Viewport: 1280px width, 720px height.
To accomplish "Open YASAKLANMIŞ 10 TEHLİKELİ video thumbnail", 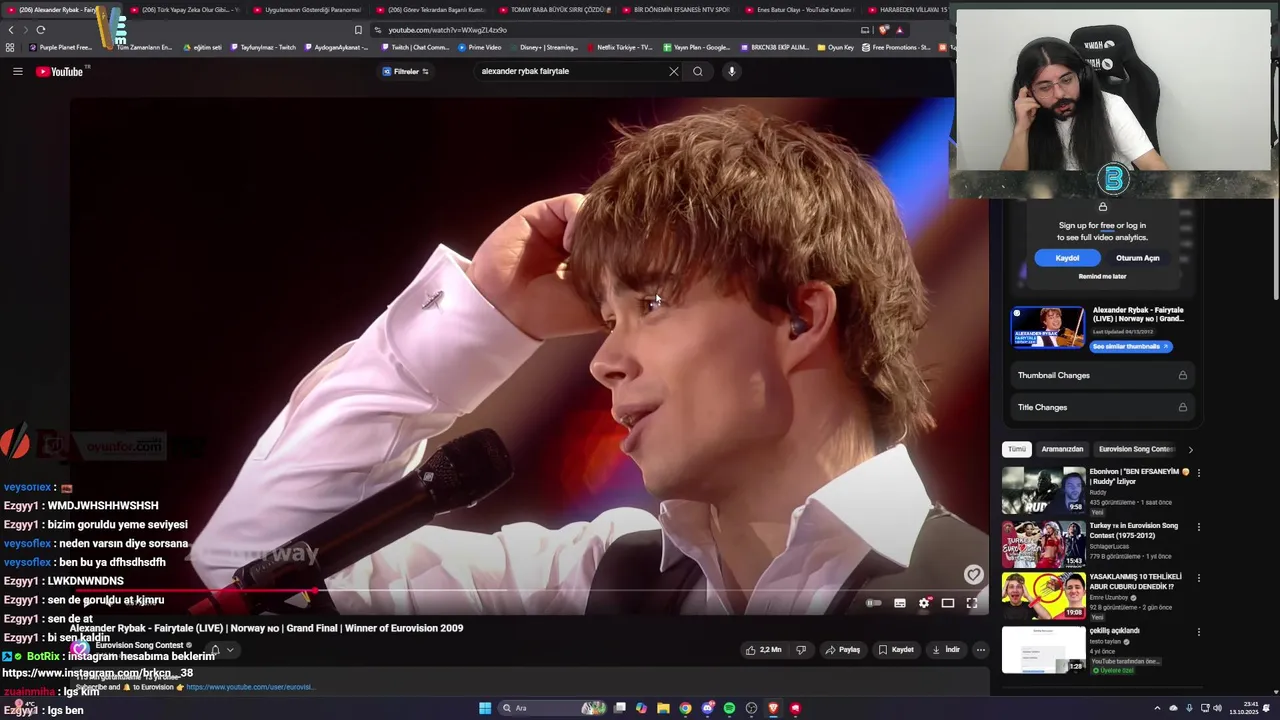I will point(1044,596).
